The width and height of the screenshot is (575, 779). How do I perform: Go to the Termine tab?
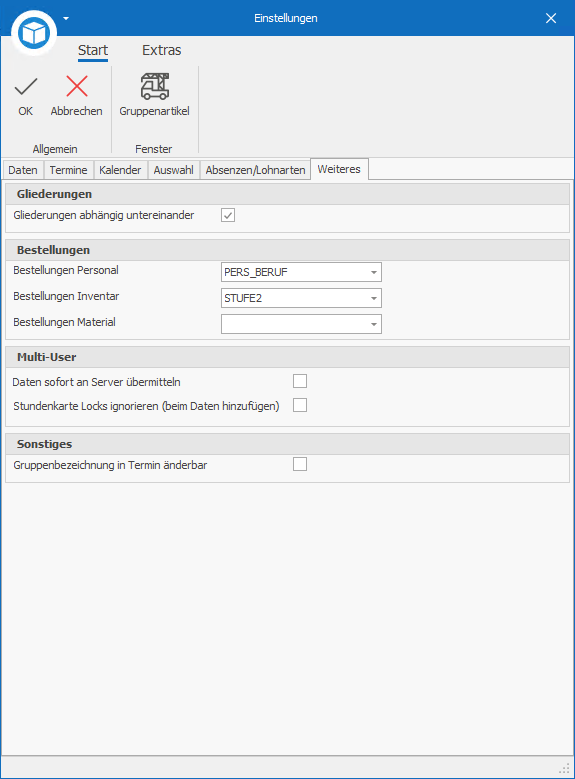point(69,170)
